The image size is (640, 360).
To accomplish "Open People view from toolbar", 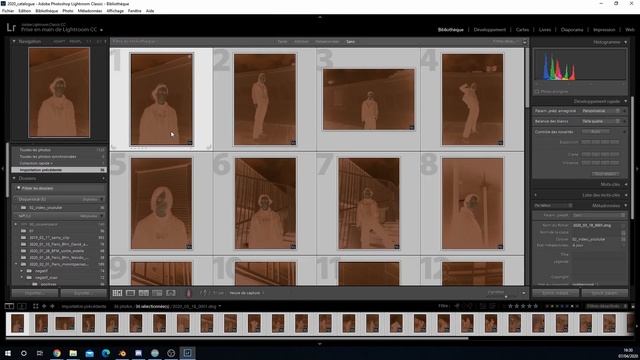I will click(x=171, y=293).
